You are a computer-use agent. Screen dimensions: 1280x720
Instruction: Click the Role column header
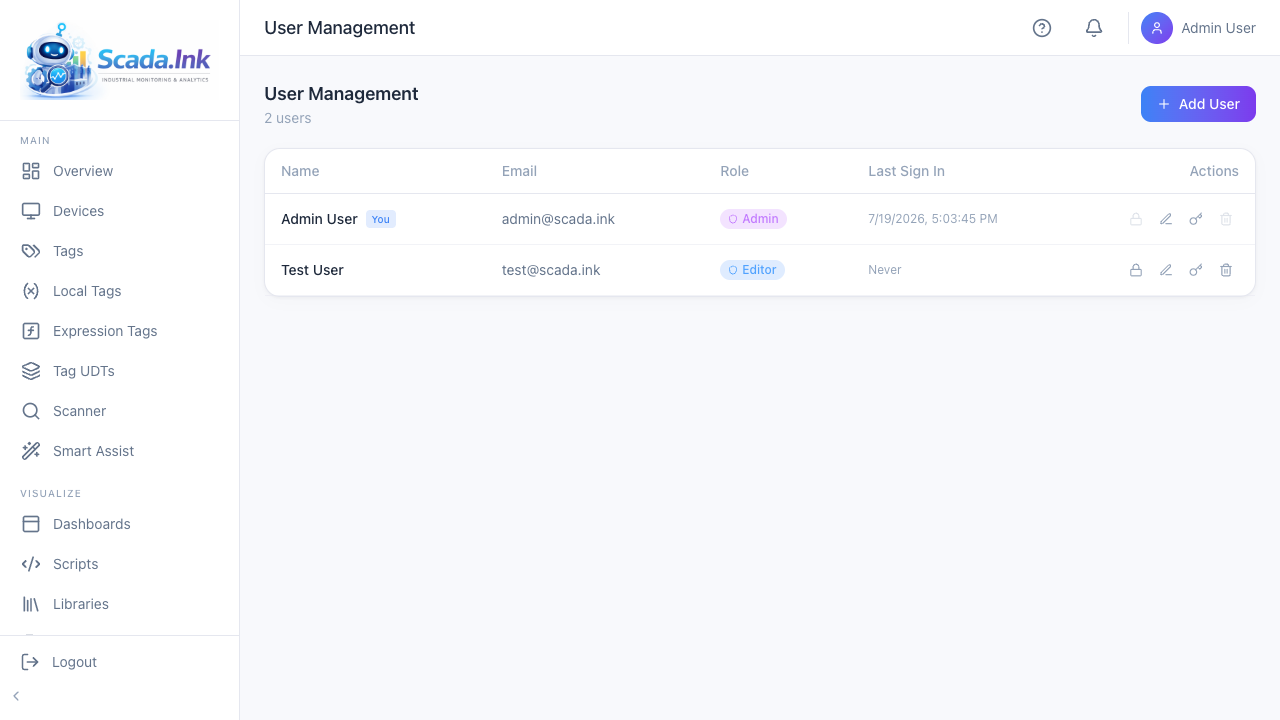click(734, 171)
